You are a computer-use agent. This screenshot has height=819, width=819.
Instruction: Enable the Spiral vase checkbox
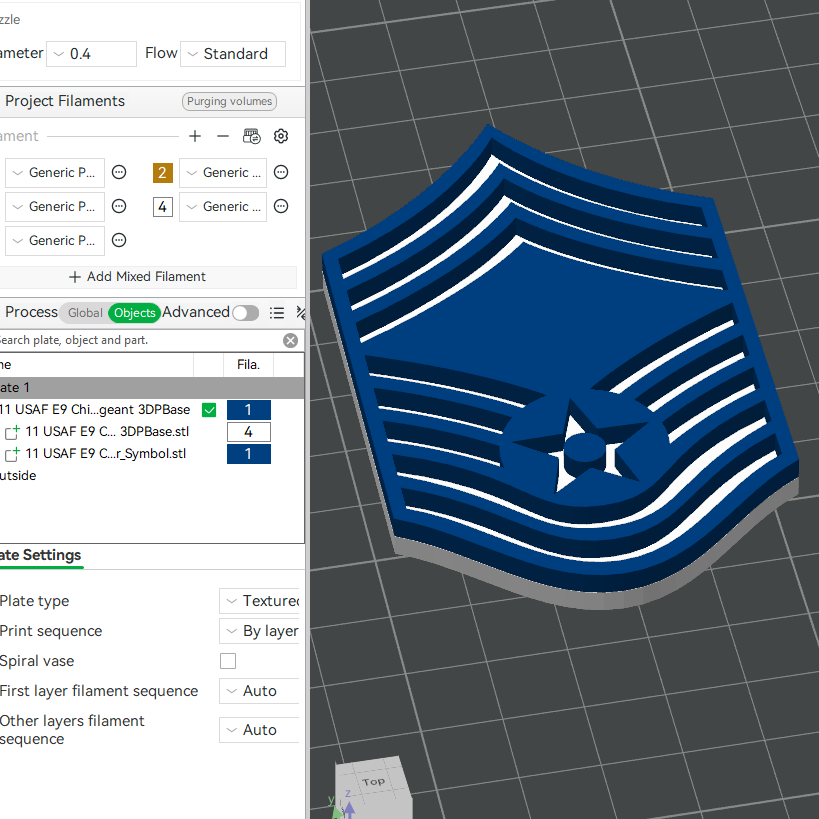pyautogui.click(x=228, y=661)
